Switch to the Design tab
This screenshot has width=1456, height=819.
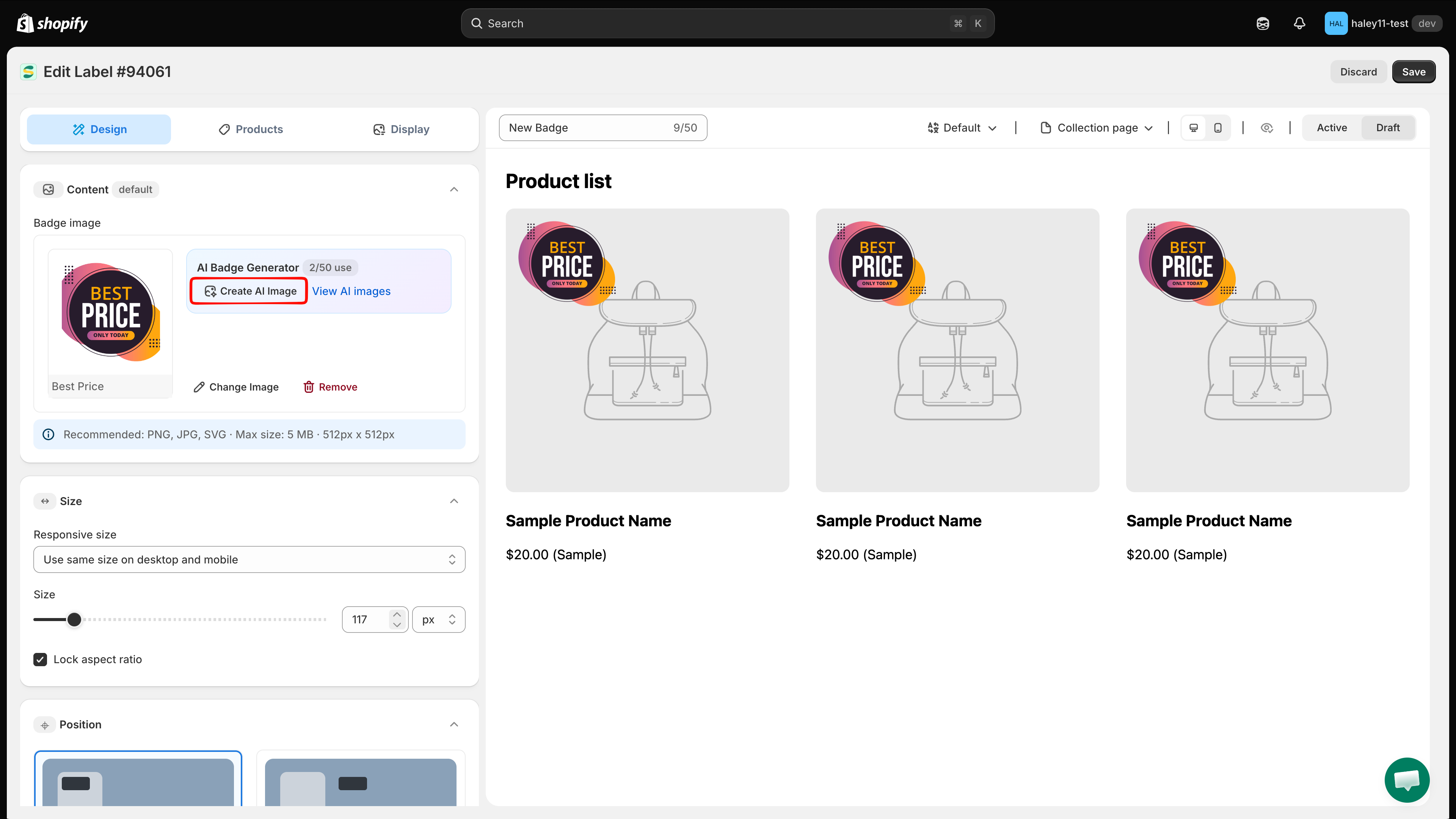[x=99, y=129]
